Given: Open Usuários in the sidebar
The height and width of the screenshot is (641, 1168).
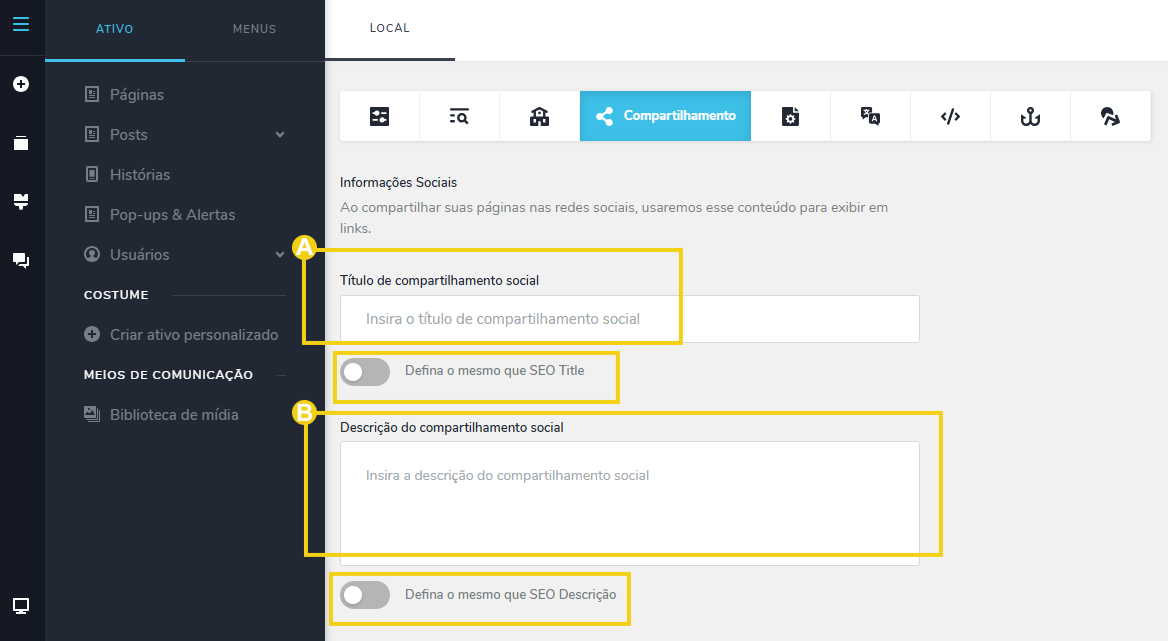Looking at the screenshot, I should tap(140, 255).
